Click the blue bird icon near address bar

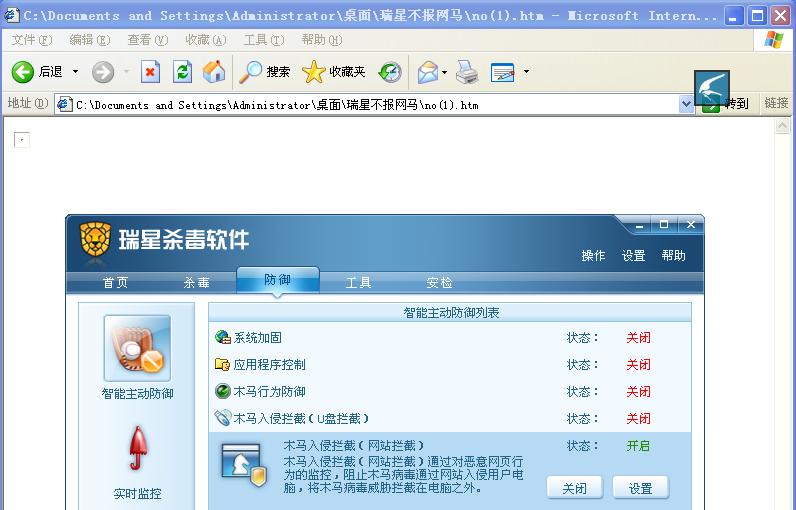click(712, 88)
